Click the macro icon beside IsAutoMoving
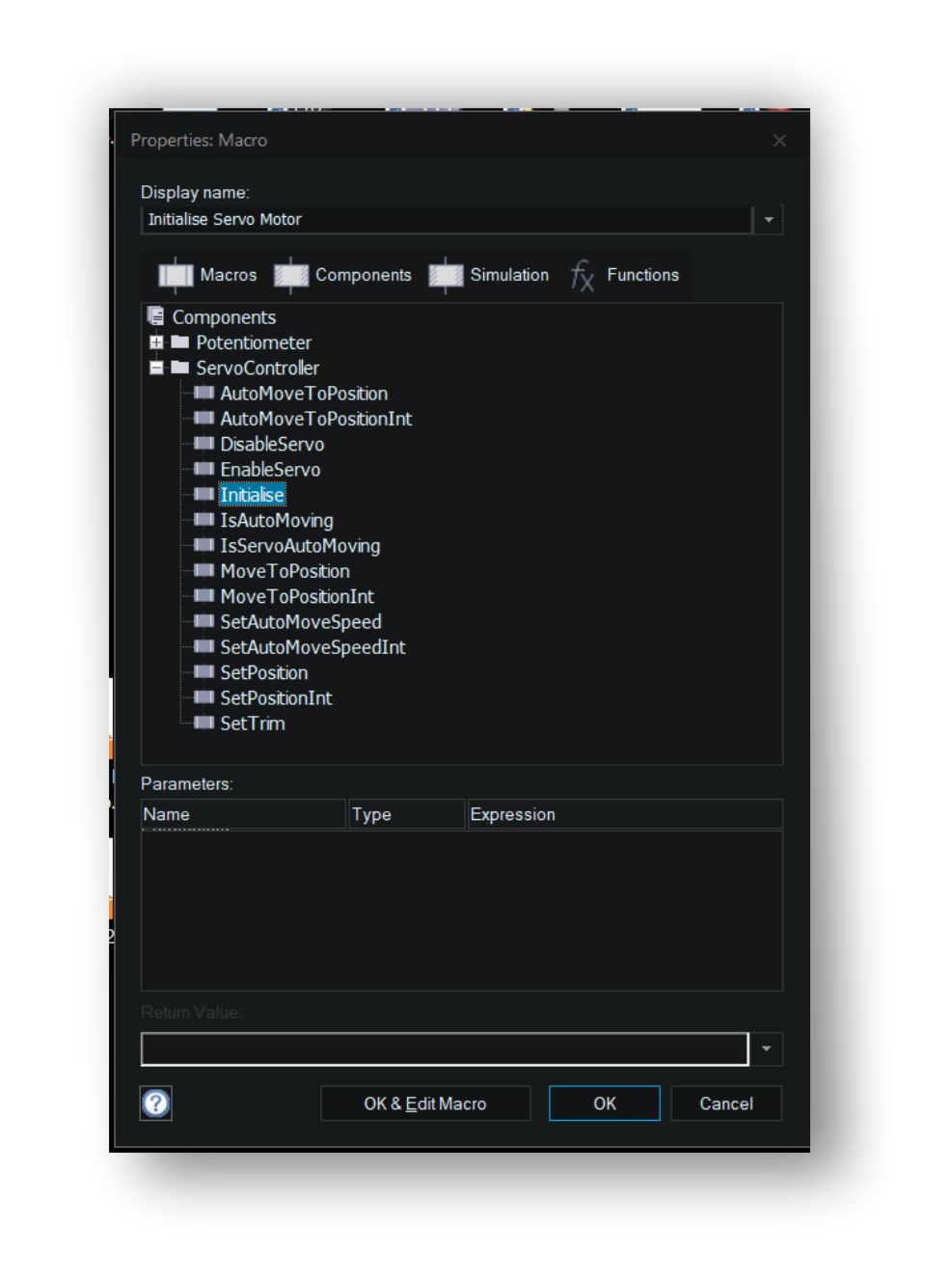Image resolution: width=952 pixels, height=1283 pixels. 204,519
